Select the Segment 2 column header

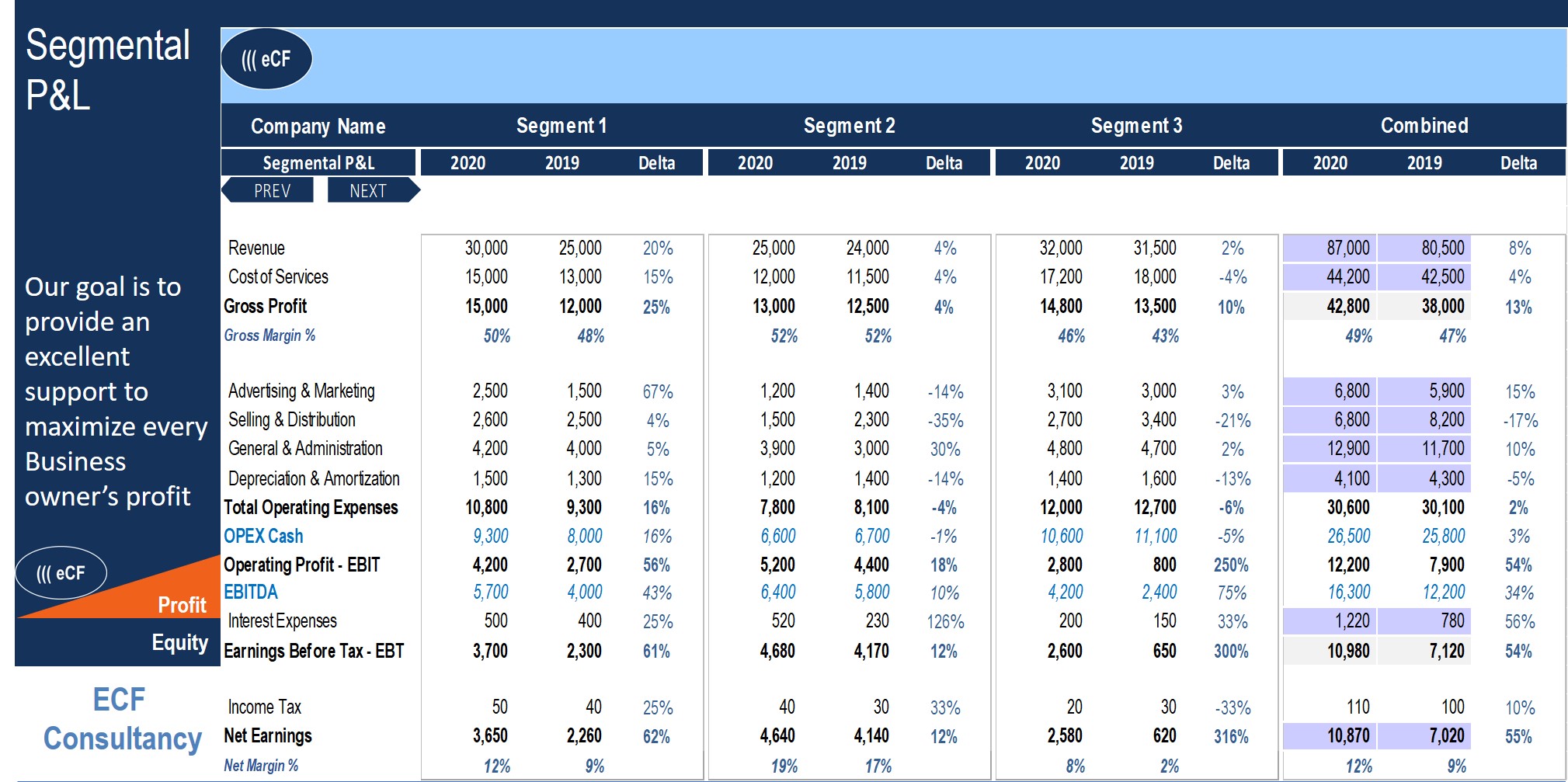849,126
